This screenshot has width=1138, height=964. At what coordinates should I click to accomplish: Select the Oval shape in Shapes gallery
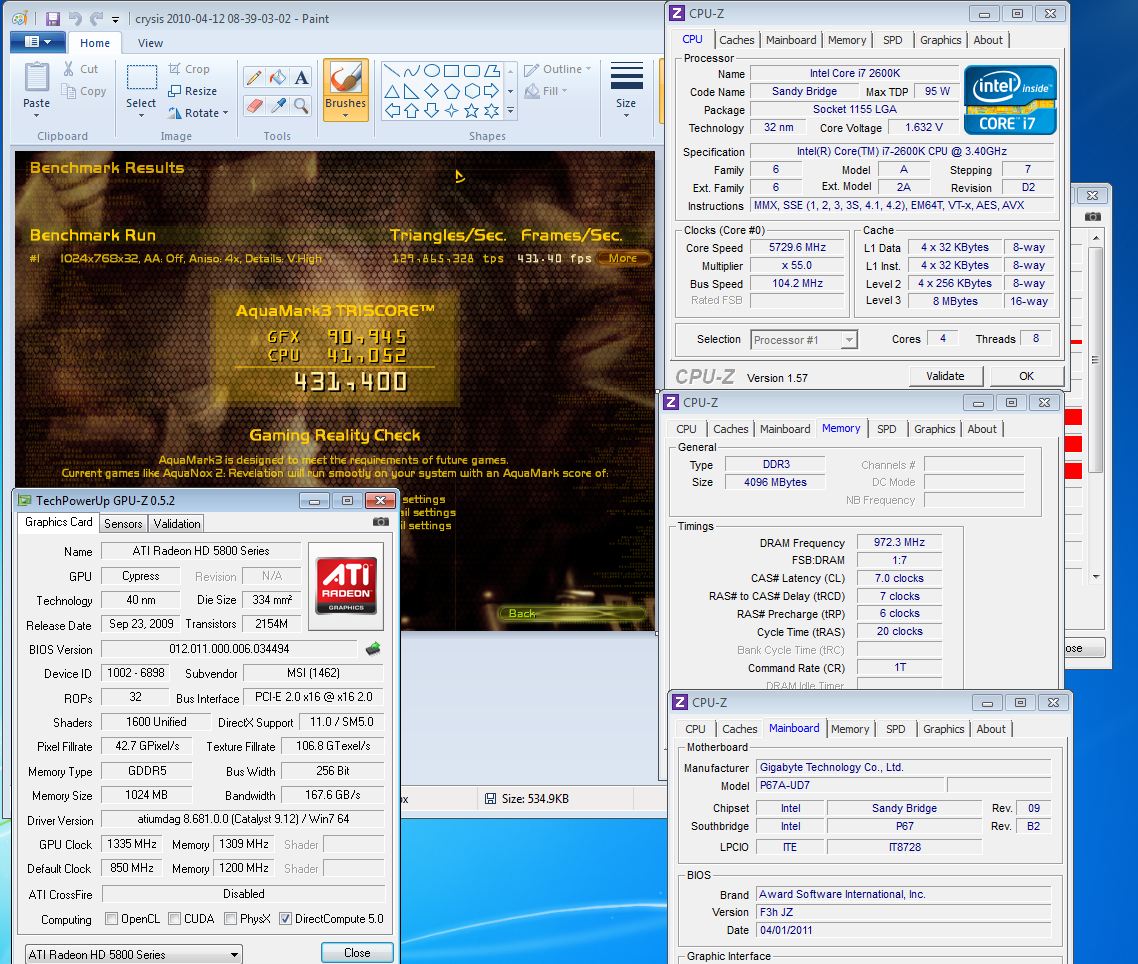(432, 70)
